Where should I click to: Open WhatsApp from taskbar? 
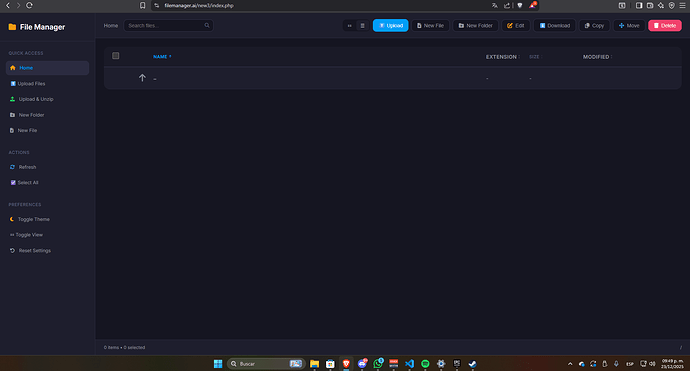point(378,364)
